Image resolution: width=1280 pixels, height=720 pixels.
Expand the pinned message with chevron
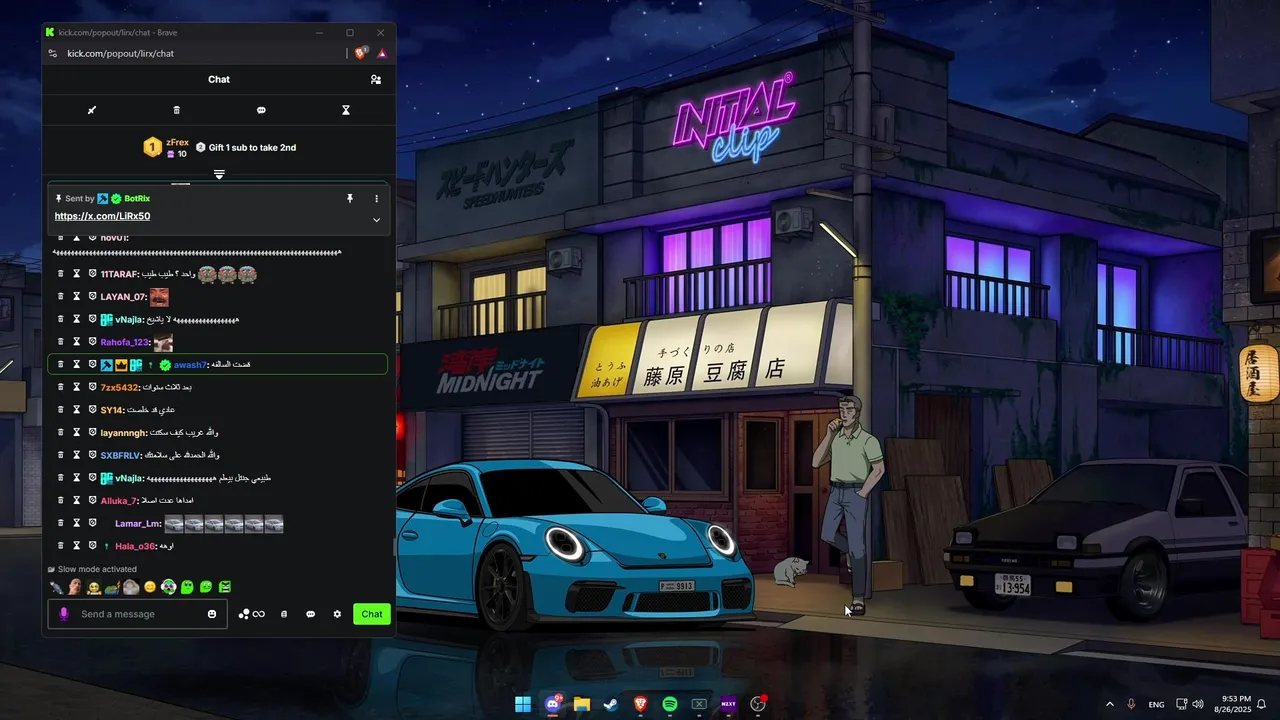point(376,219)
